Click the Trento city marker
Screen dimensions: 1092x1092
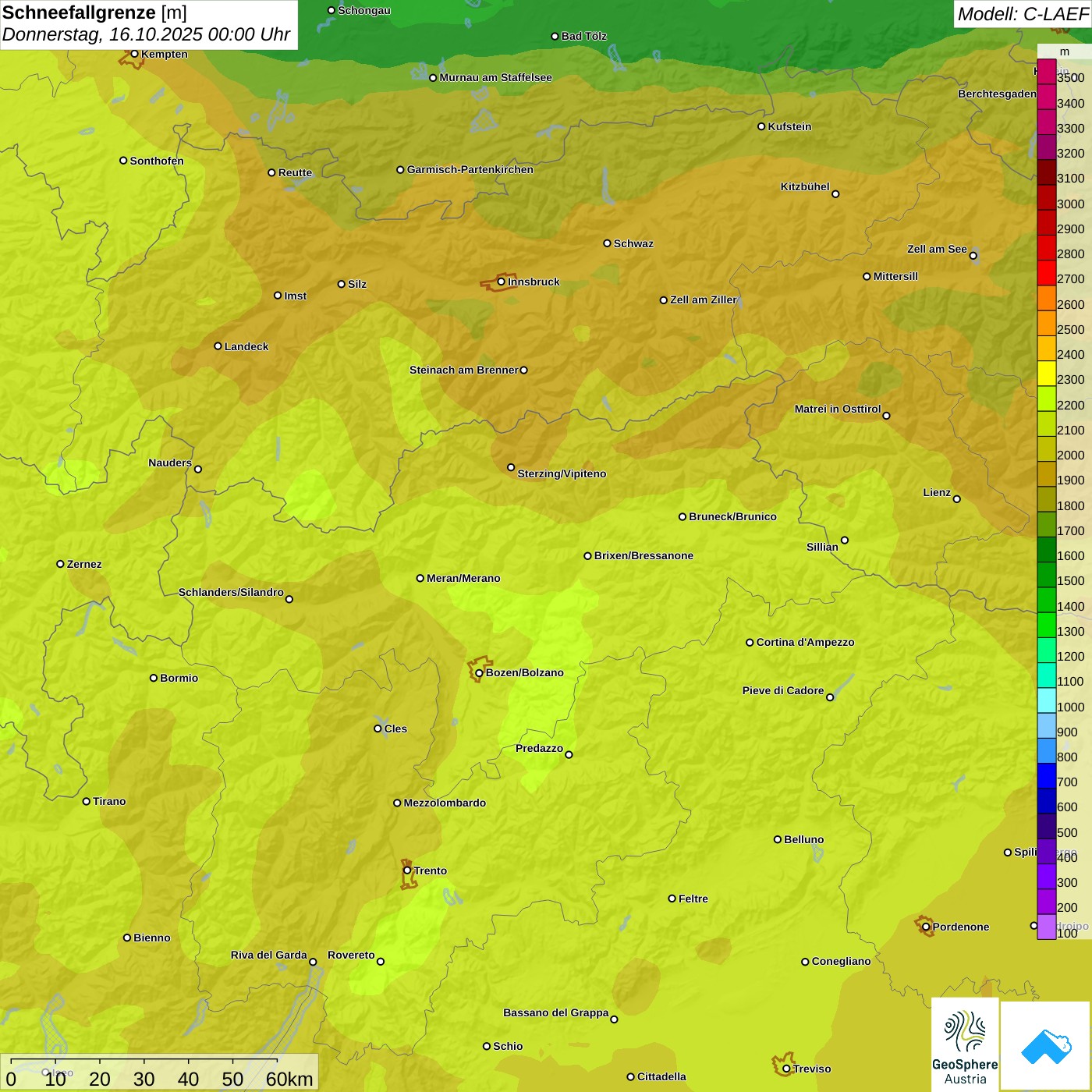[407, 870]
